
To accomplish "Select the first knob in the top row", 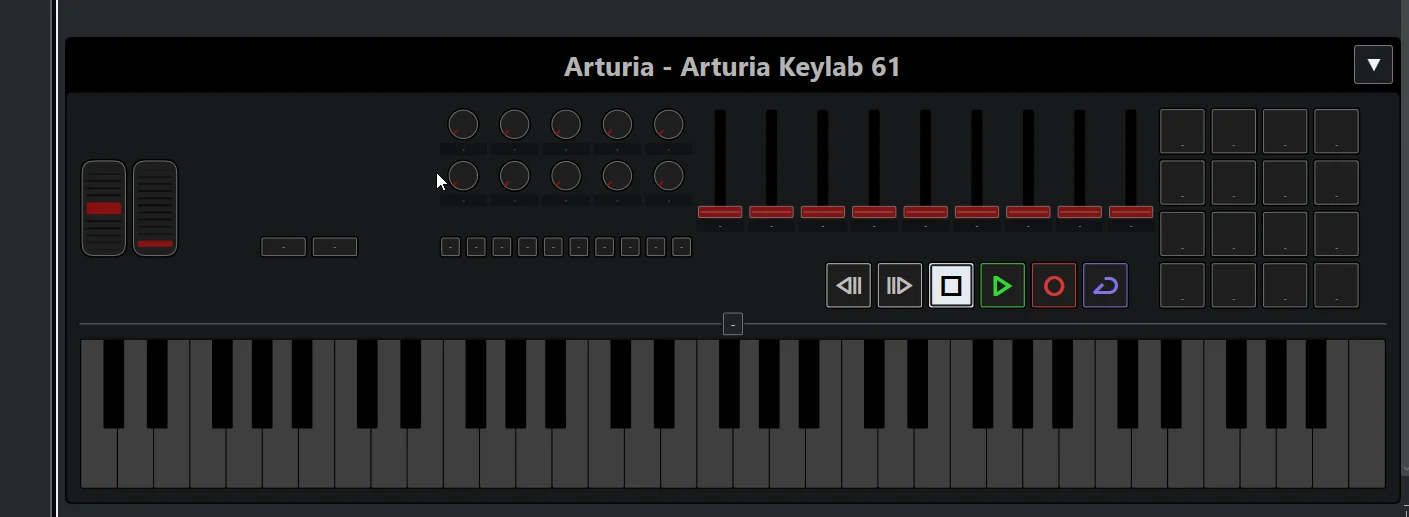I will click(463, 125).
